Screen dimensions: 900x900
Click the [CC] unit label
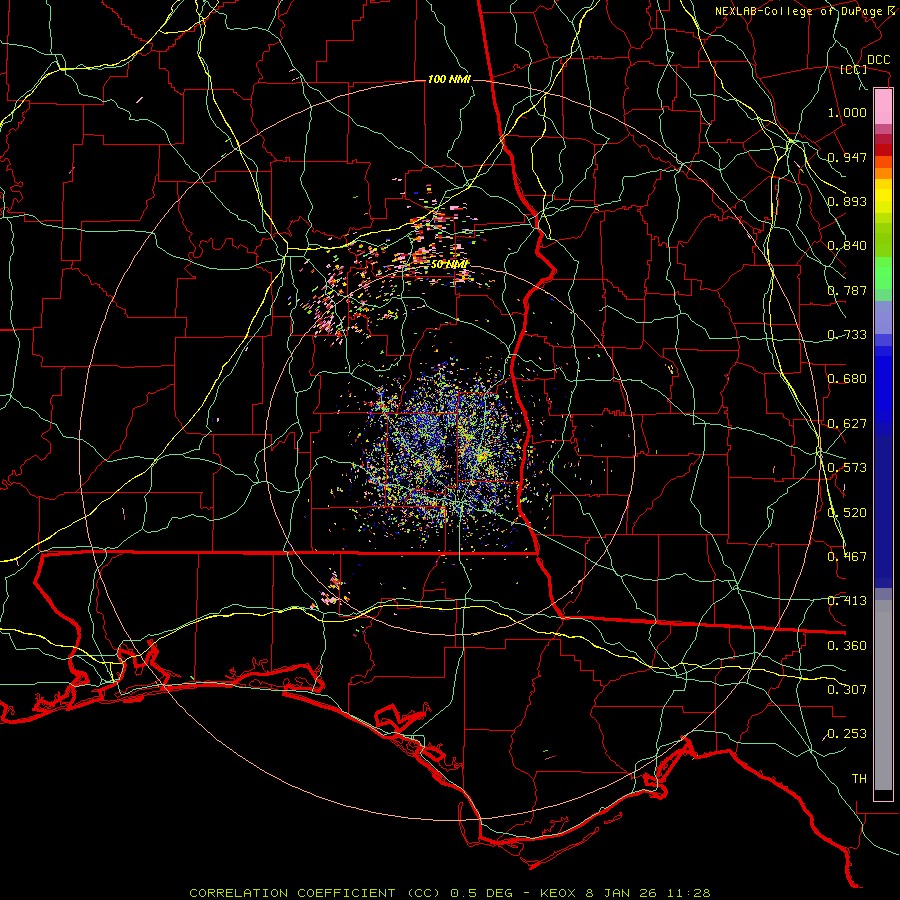853,69
